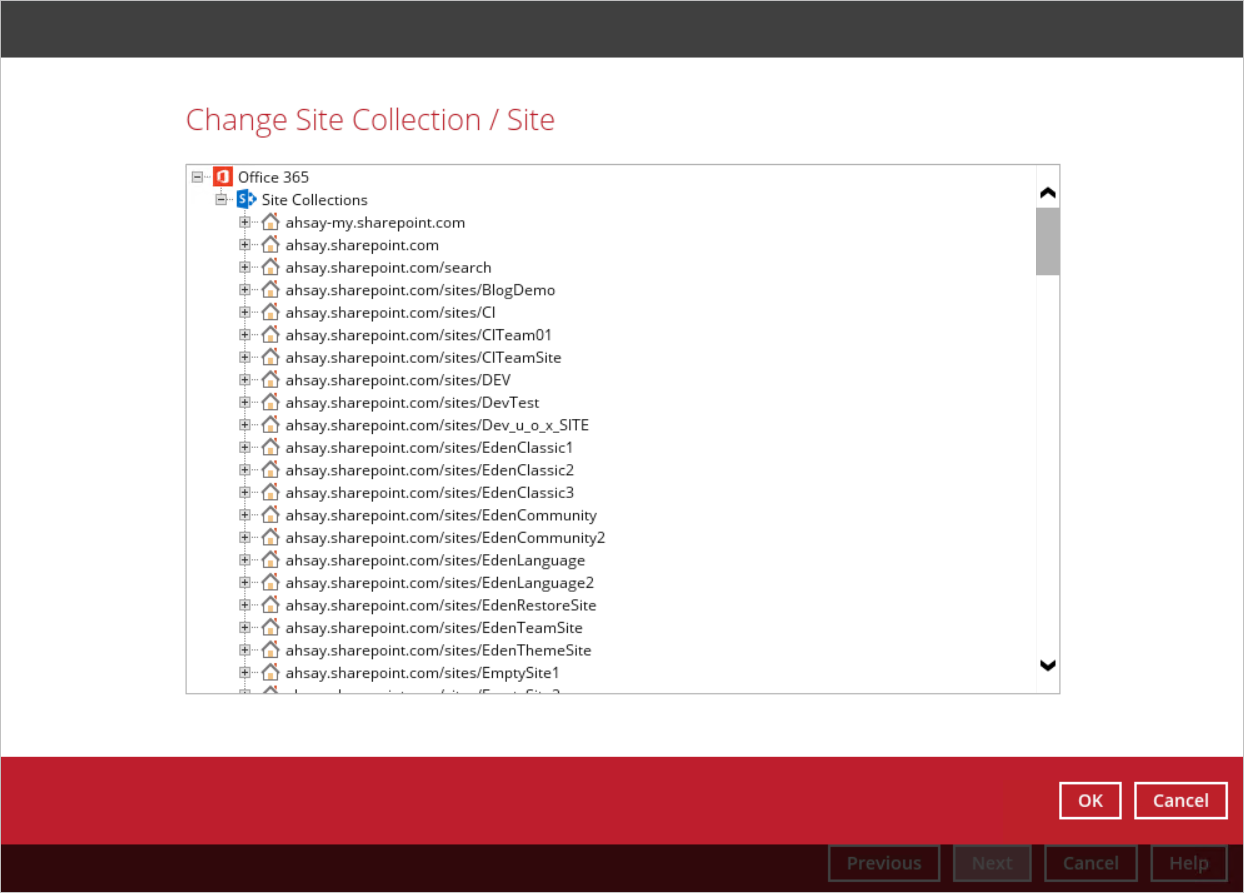Viewport: 1244px width, 893px height.
Task: Expand the ahsay.sharepoint.com root site node
Action: [x=245, y=245]
